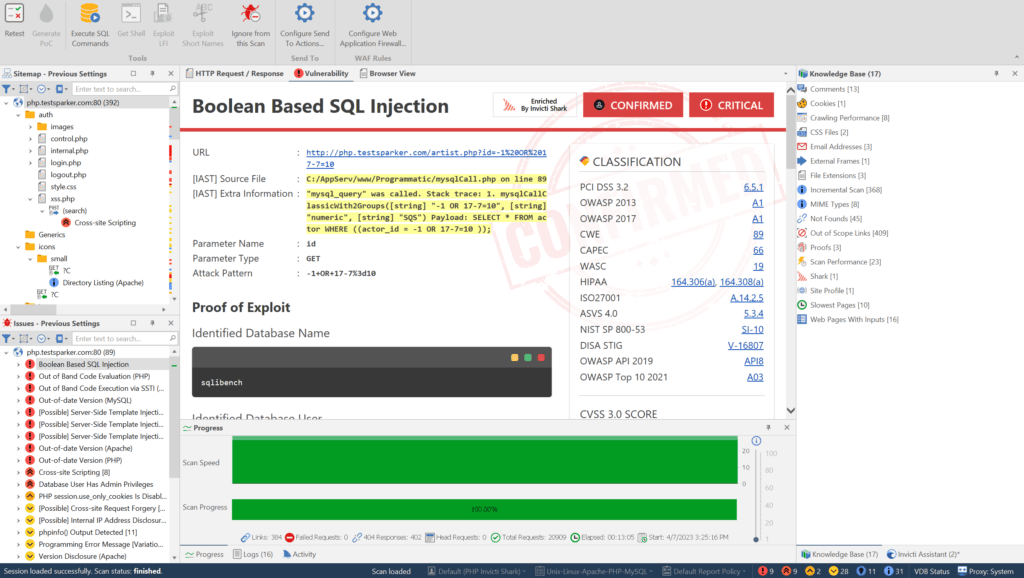The width and height of the screenshot is (1024, 578).
Task: Pin the Progress panel
Action: point(769,427)
